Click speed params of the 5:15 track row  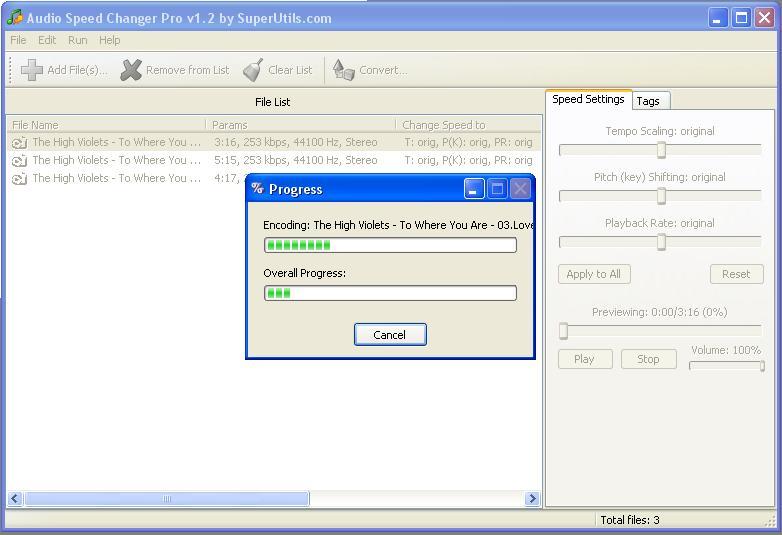tap(468, 161)
